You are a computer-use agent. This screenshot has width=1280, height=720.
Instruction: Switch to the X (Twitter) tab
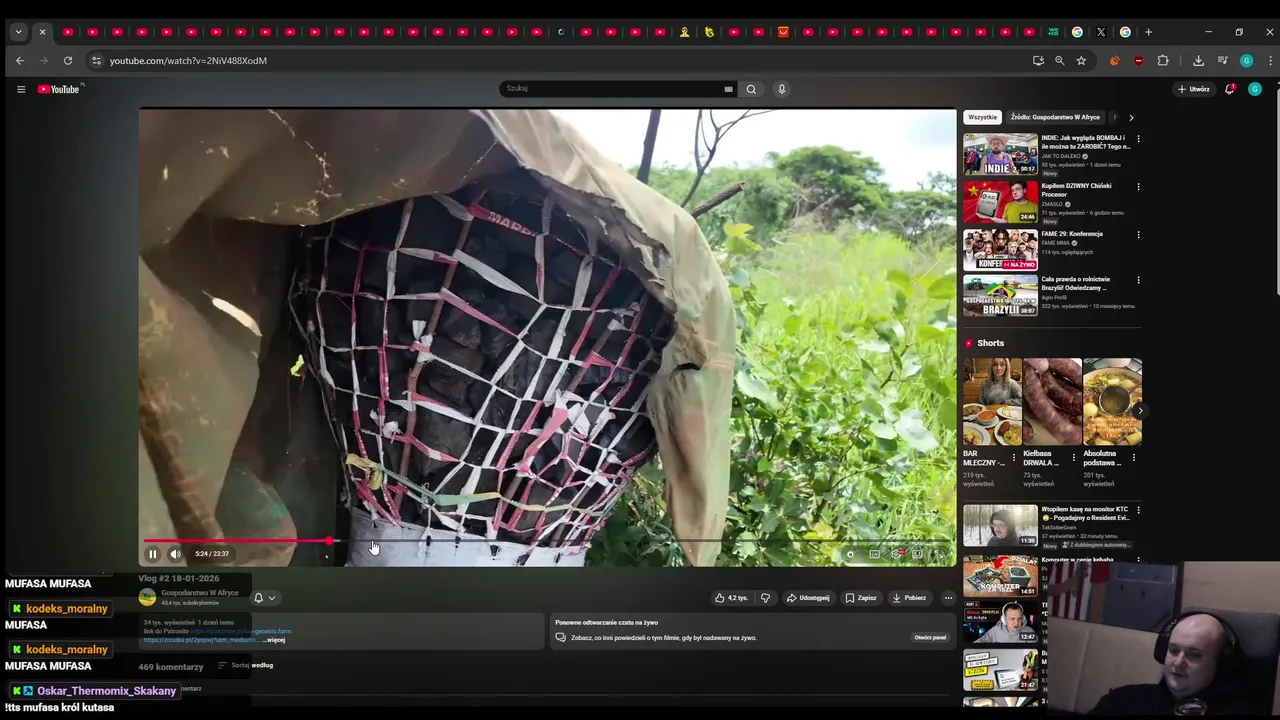click(1101, 32)
